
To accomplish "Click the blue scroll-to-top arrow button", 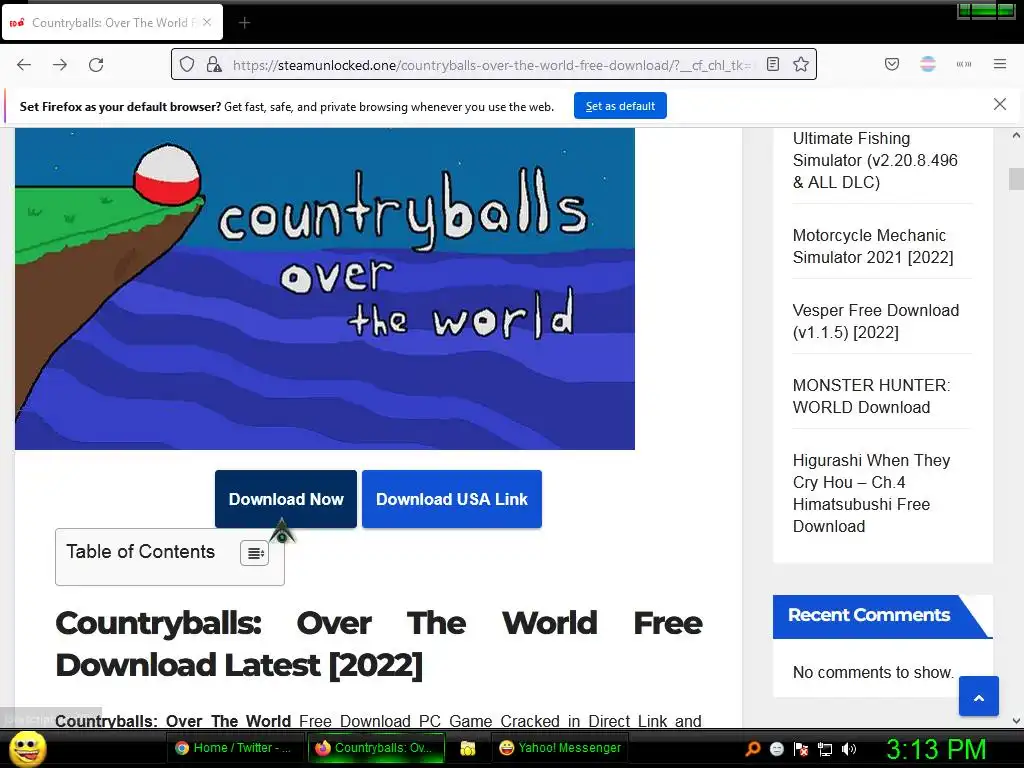I will (978, 696).
